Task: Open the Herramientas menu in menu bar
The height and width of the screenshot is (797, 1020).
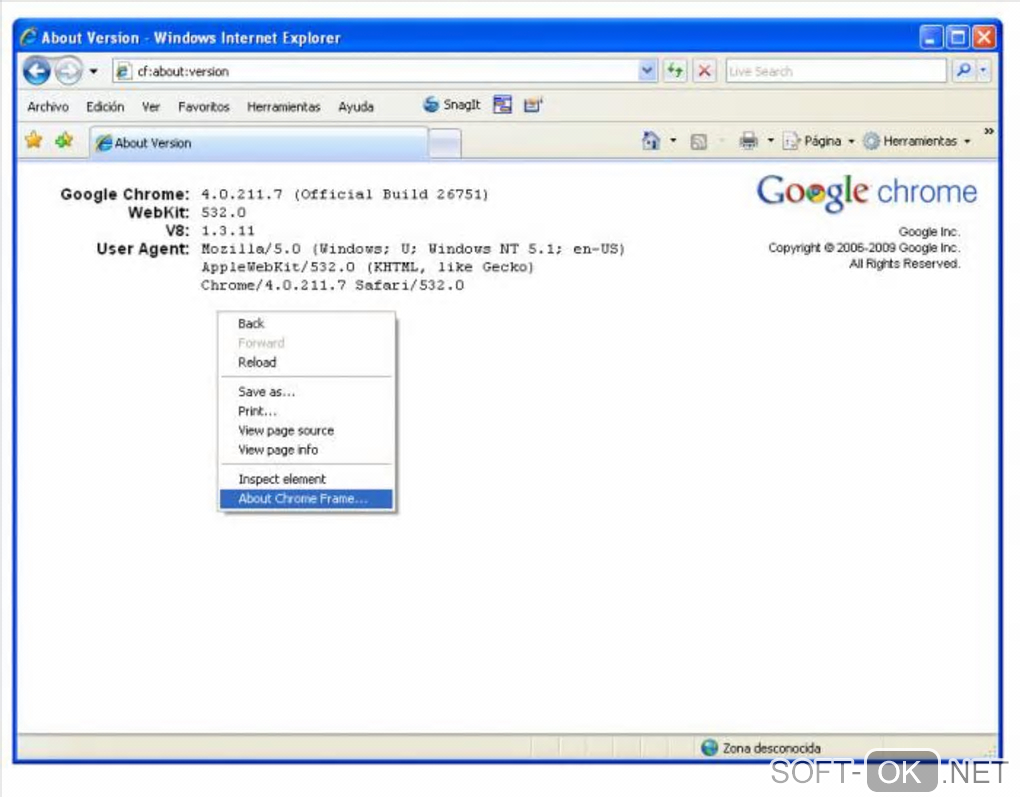Action: click(x=284, y=107)
